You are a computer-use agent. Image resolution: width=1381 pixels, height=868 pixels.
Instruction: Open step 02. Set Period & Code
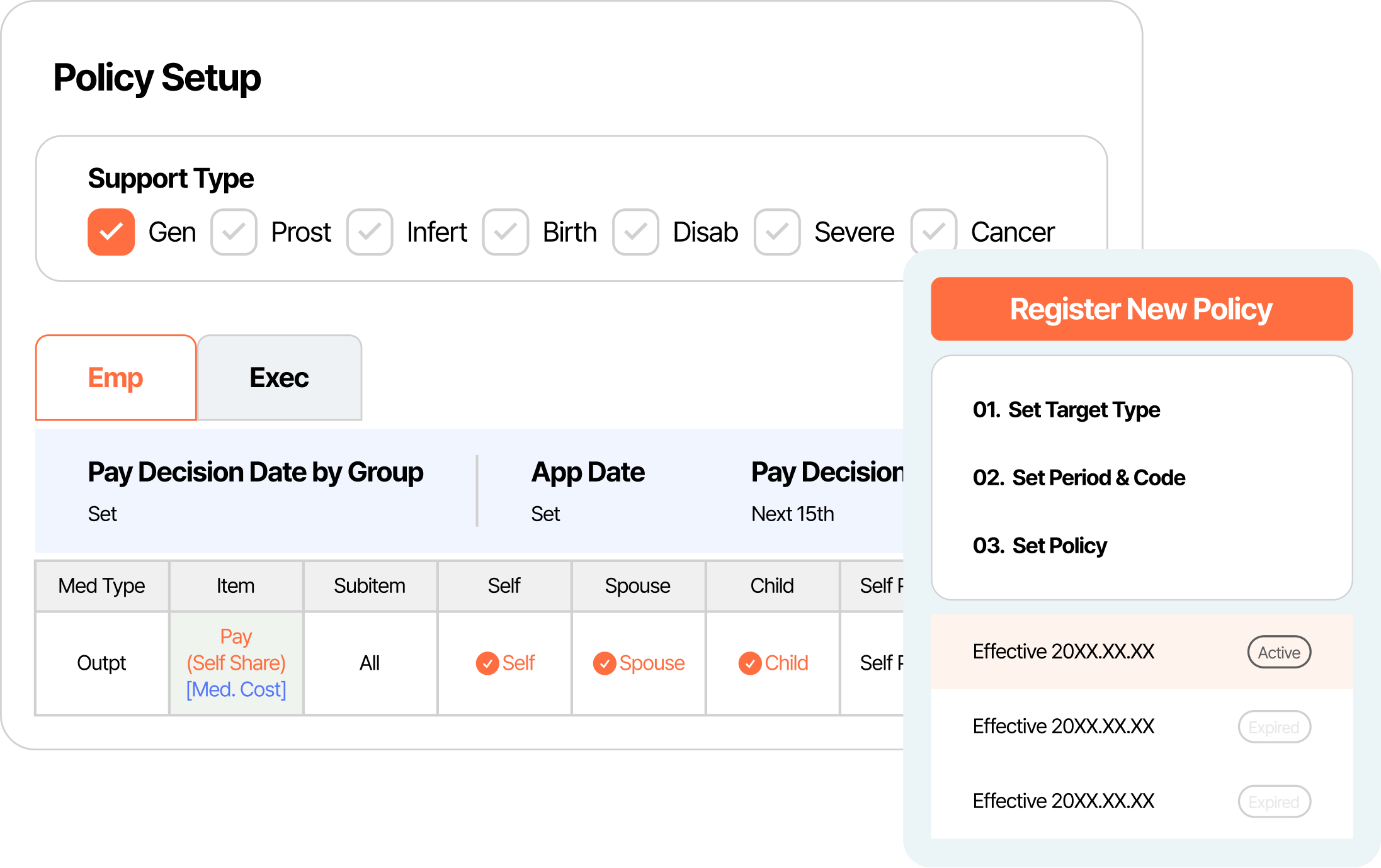[x=1078, y=478]
